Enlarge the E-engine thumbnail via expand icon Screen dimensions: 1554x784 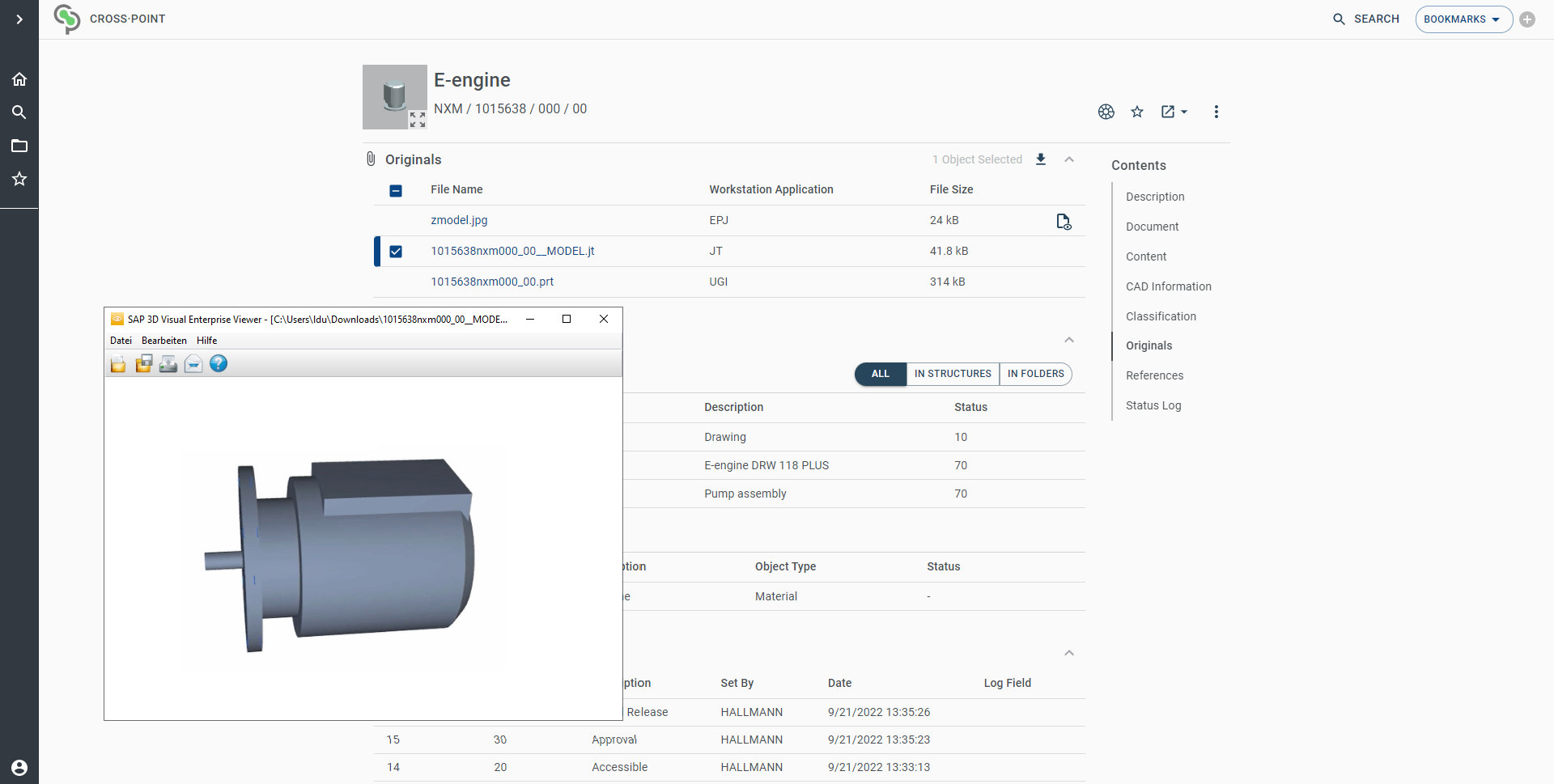(x=417, y=120)
